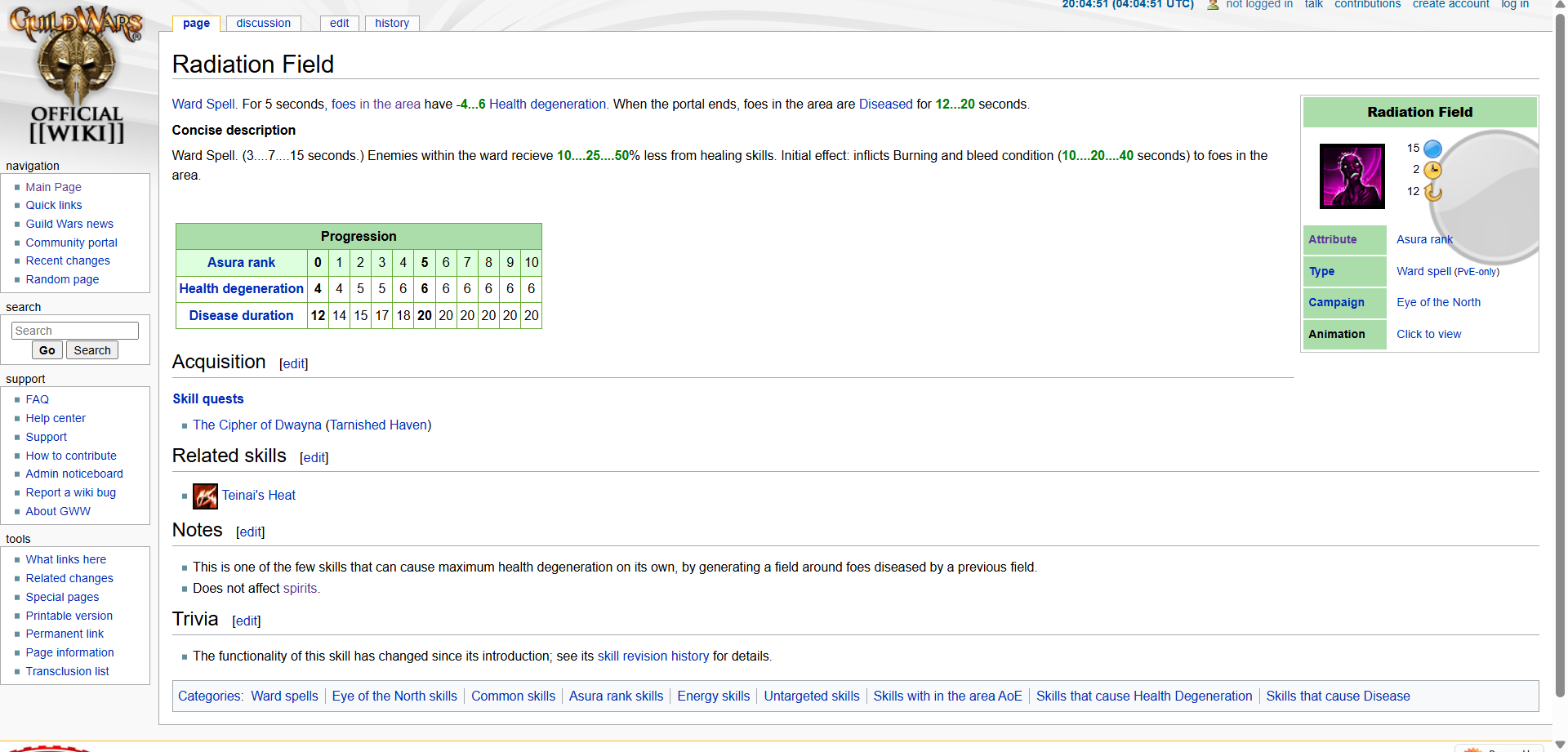Screen dimensions: 1568x752
Task: Edit the Notes section
Action: [251, 532]
